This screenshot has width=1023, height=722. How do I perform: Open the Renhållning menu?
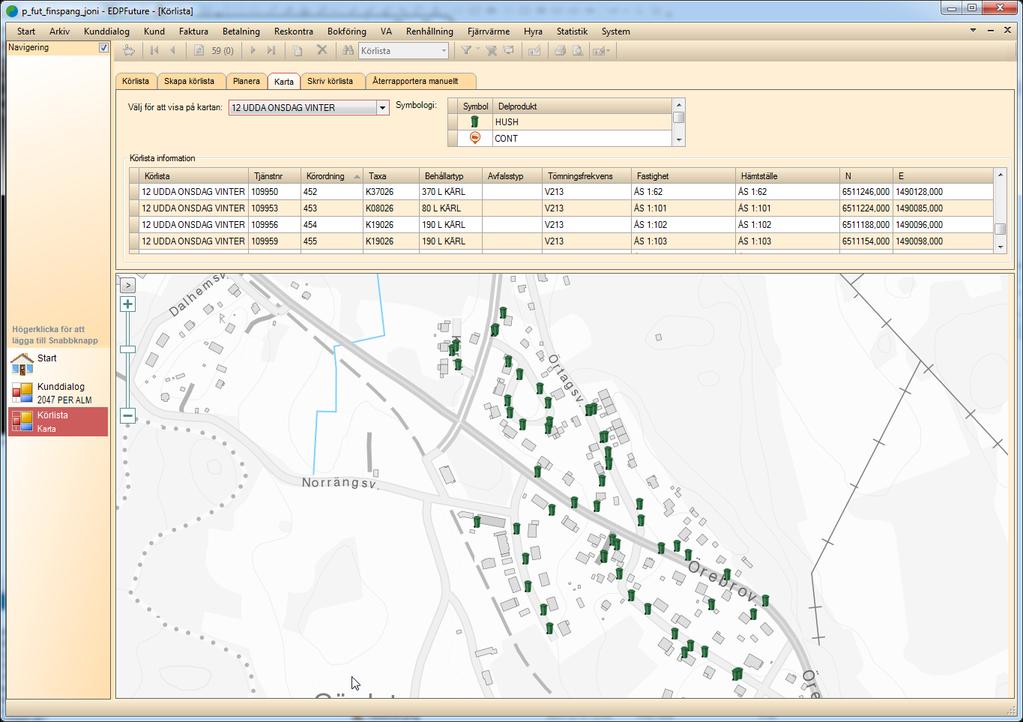[429, 31]
